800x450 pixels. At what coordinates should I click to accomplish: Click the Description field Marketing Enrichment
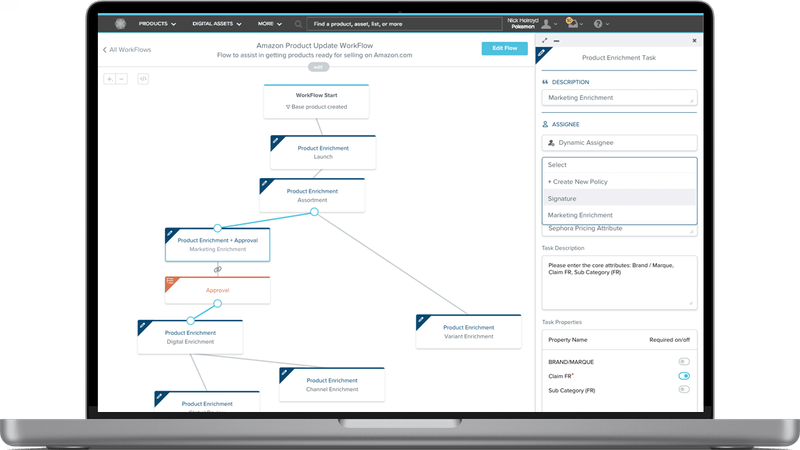(x=619, y=98)
